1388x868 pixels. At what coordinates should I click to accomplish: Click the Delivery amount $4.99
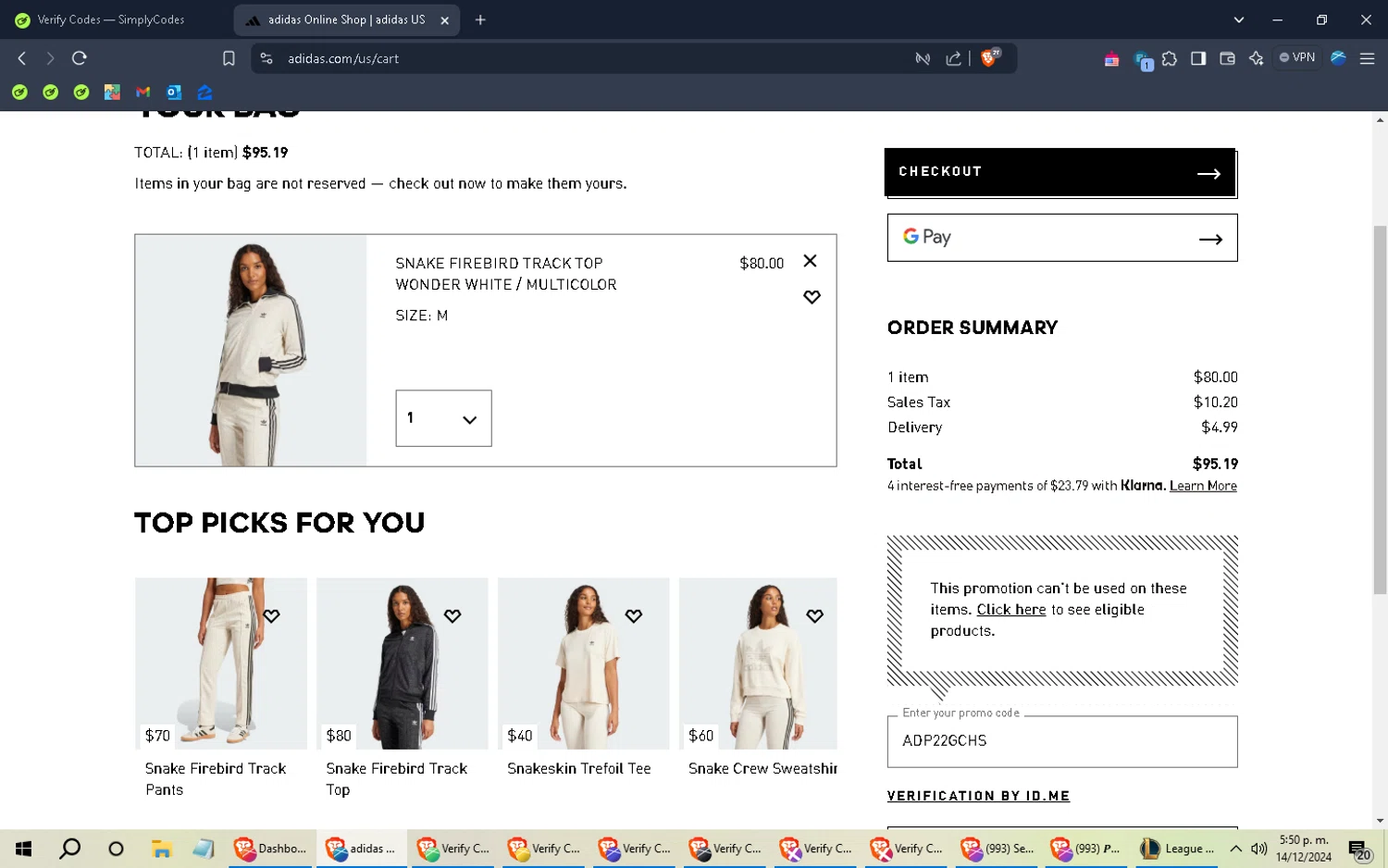pos(1219,428)
